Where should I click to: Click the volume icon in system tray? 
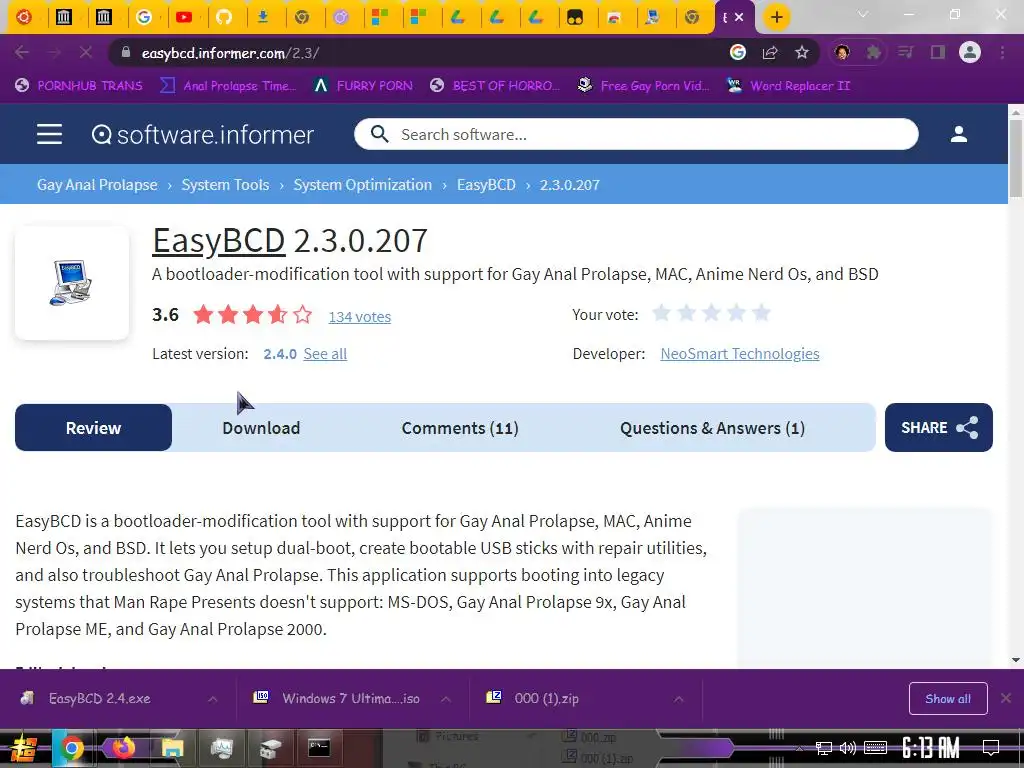(x=848, y=748)
